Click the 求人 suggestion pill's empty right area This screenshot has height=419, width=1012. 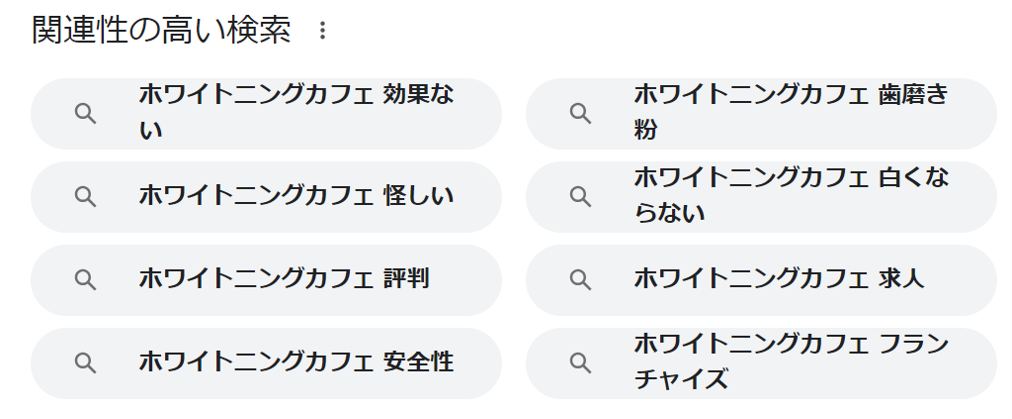[958, 280]
